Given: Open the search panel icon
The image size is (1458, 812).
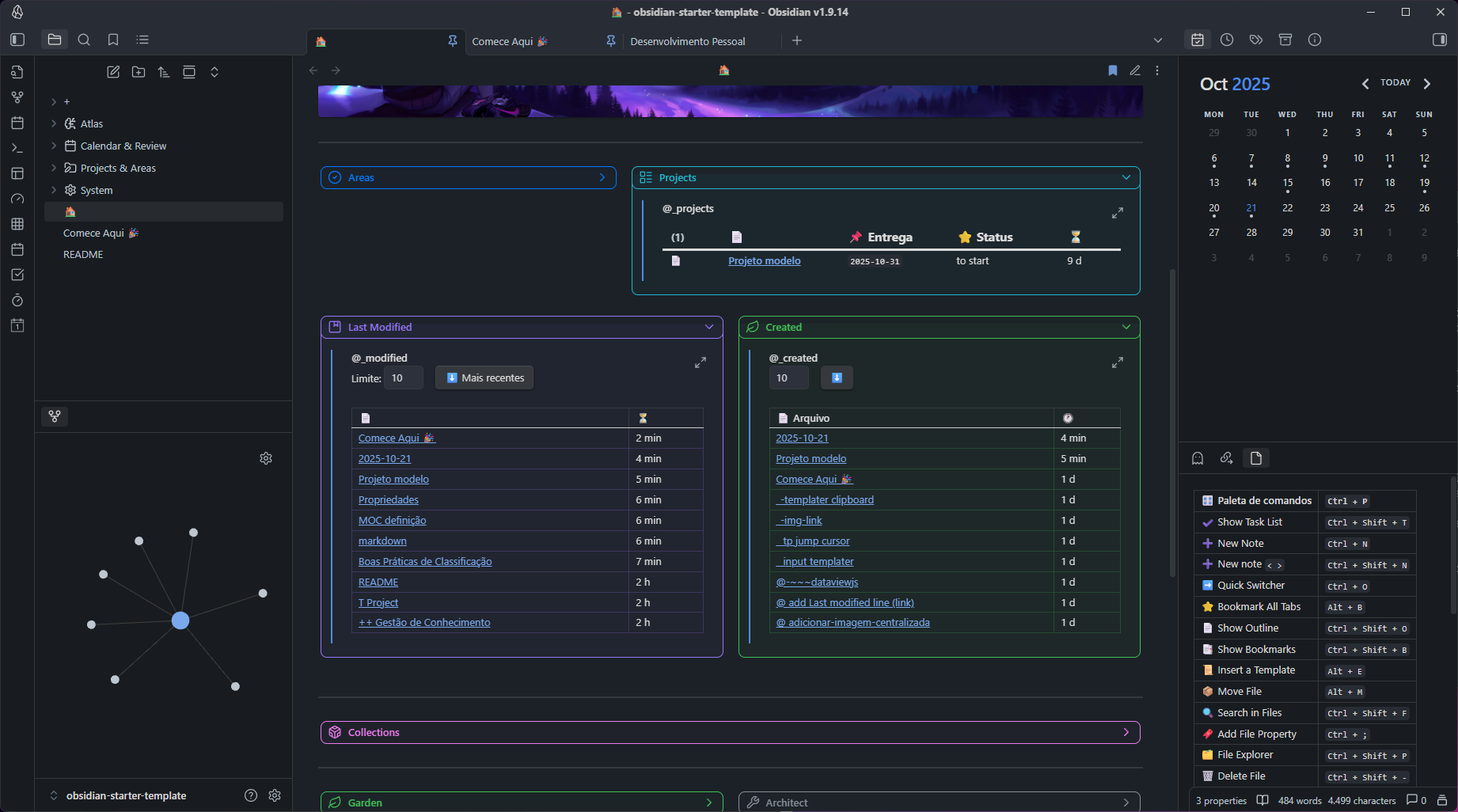Looking at the screenshot, I should (x=84, y=40).
